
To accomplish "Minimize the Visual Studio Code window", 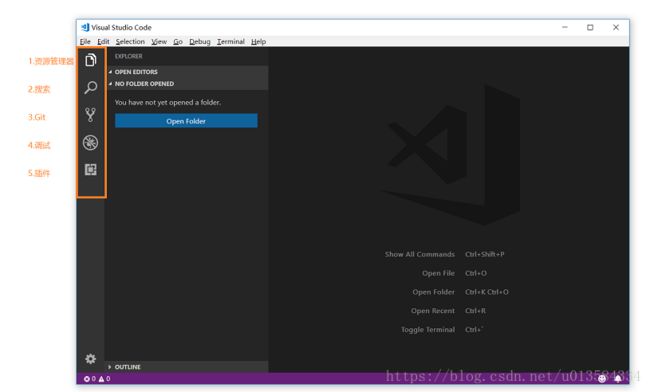I will click(x=565, y=27).
